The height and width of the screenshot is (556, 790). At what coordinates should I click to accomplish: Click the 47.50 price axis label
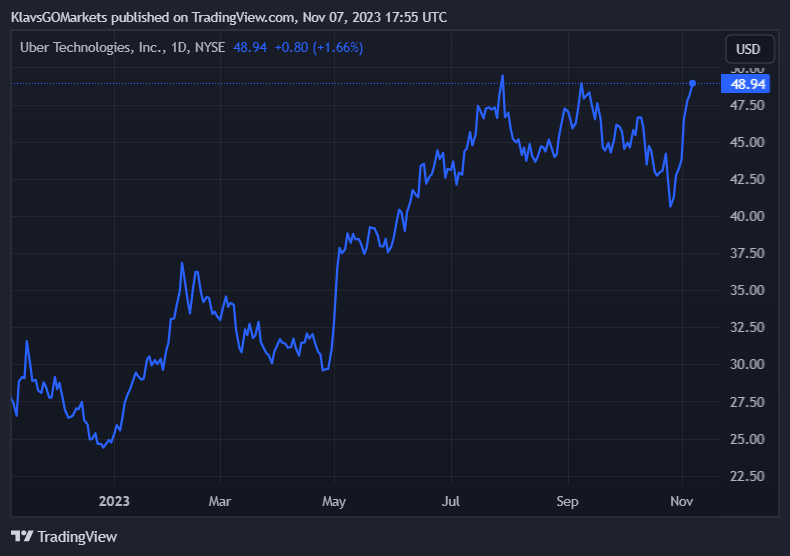(747, 105)
